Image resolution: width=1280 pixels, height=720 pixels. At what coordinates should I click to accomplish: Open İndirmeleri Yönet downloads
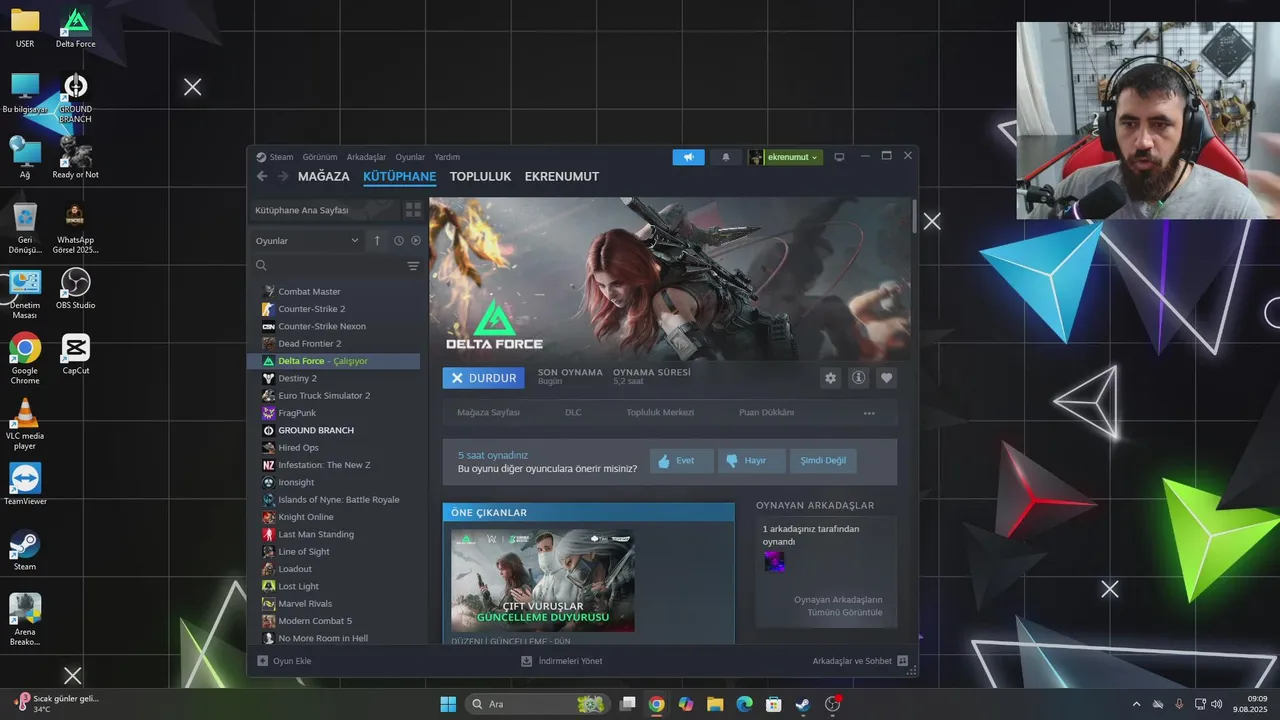point(562,661)
